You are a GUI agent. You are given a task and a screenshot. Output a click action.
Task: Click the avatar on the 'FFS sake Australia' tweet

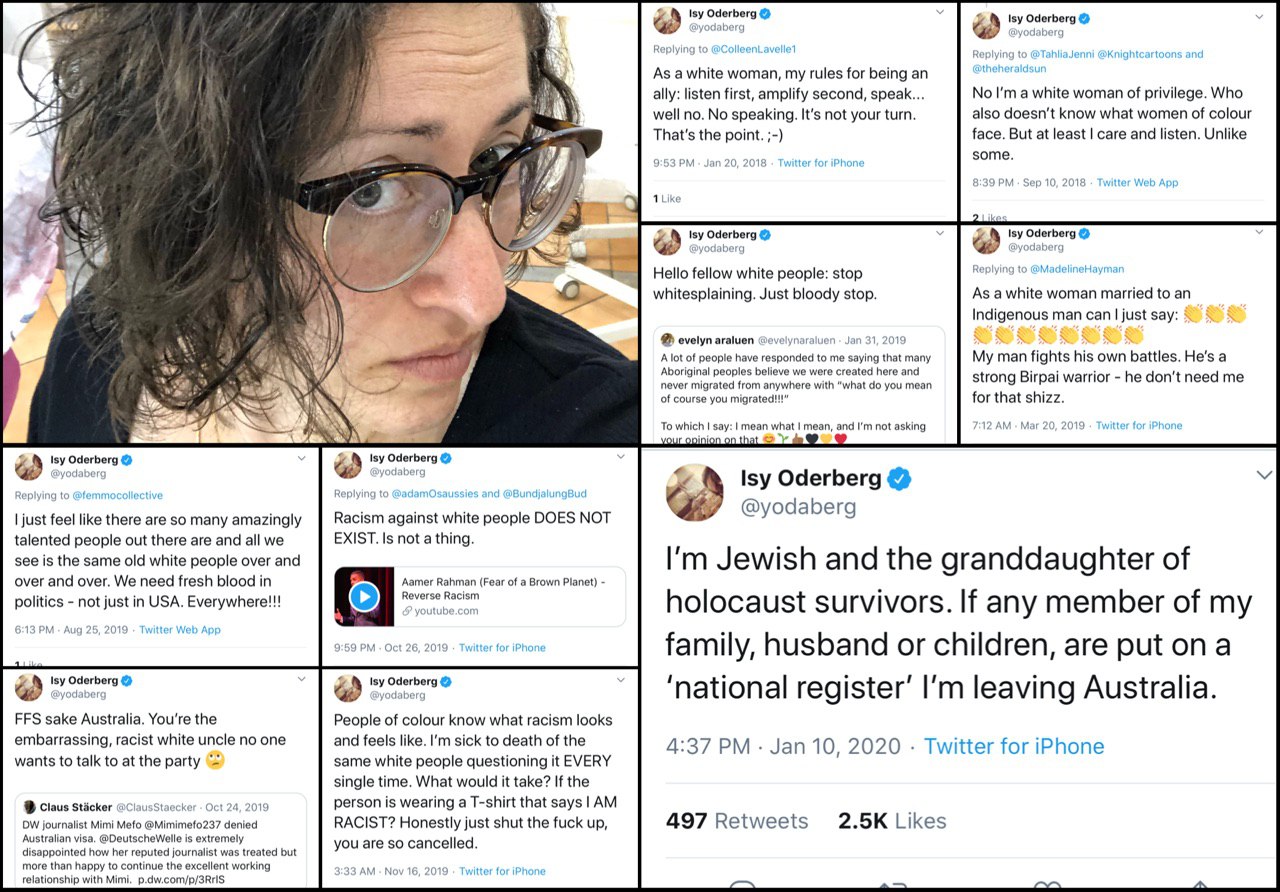[28, 687]
